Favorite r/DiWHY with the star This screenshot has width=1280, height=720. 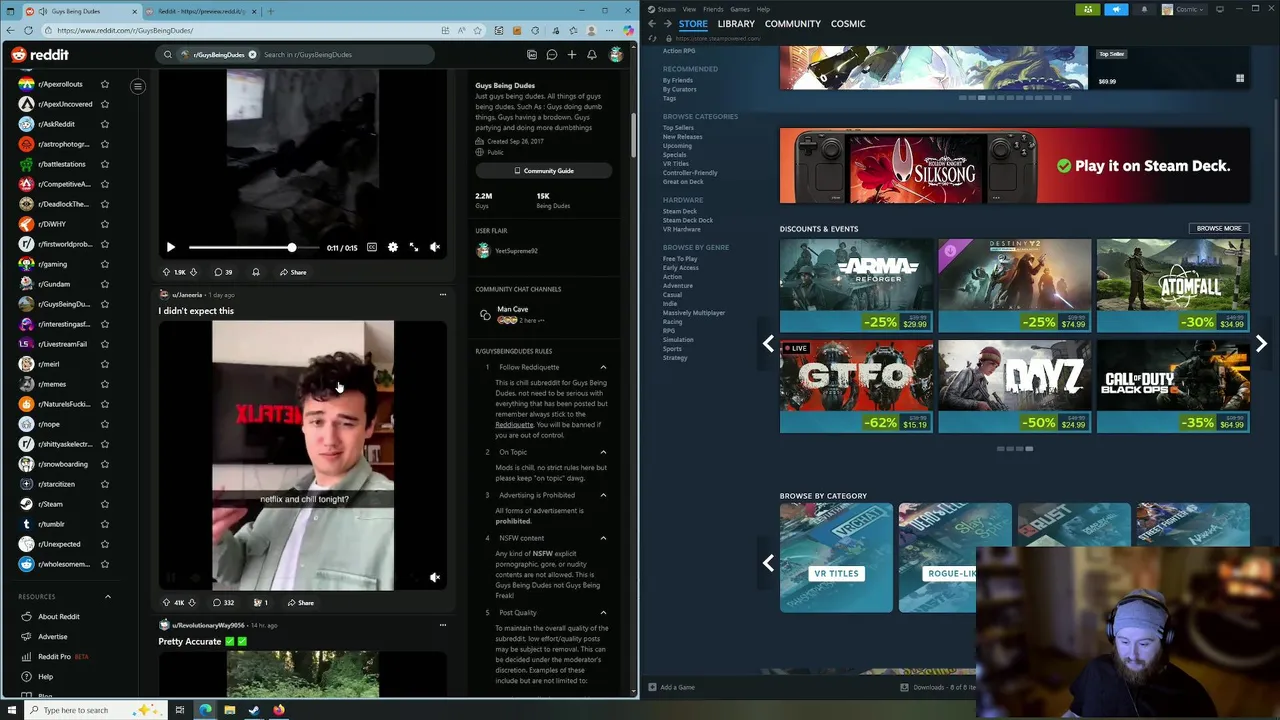[104, 224]
